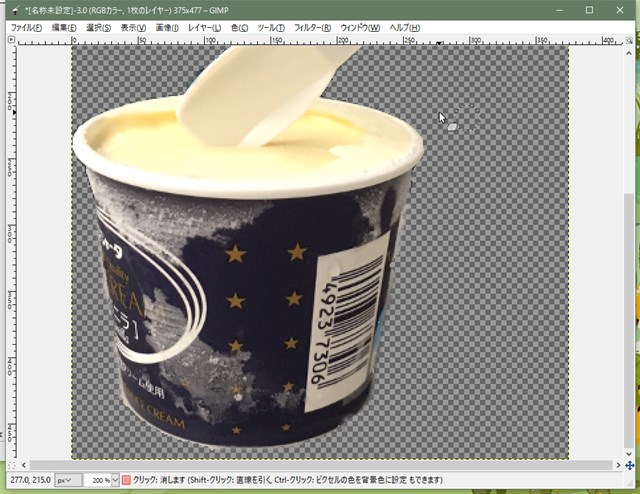Open the px unit dropdown in status bar
Viewport: 640px width, 494px height.
(x=68, y=481)
